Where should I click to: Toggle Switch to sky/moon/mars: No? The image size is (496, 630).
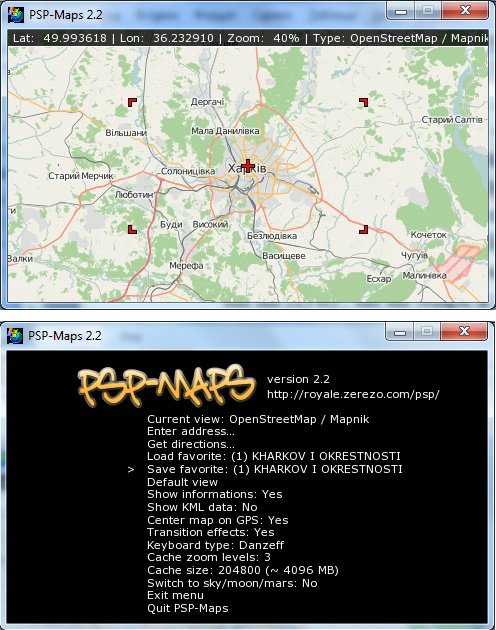tap(232, 583)
